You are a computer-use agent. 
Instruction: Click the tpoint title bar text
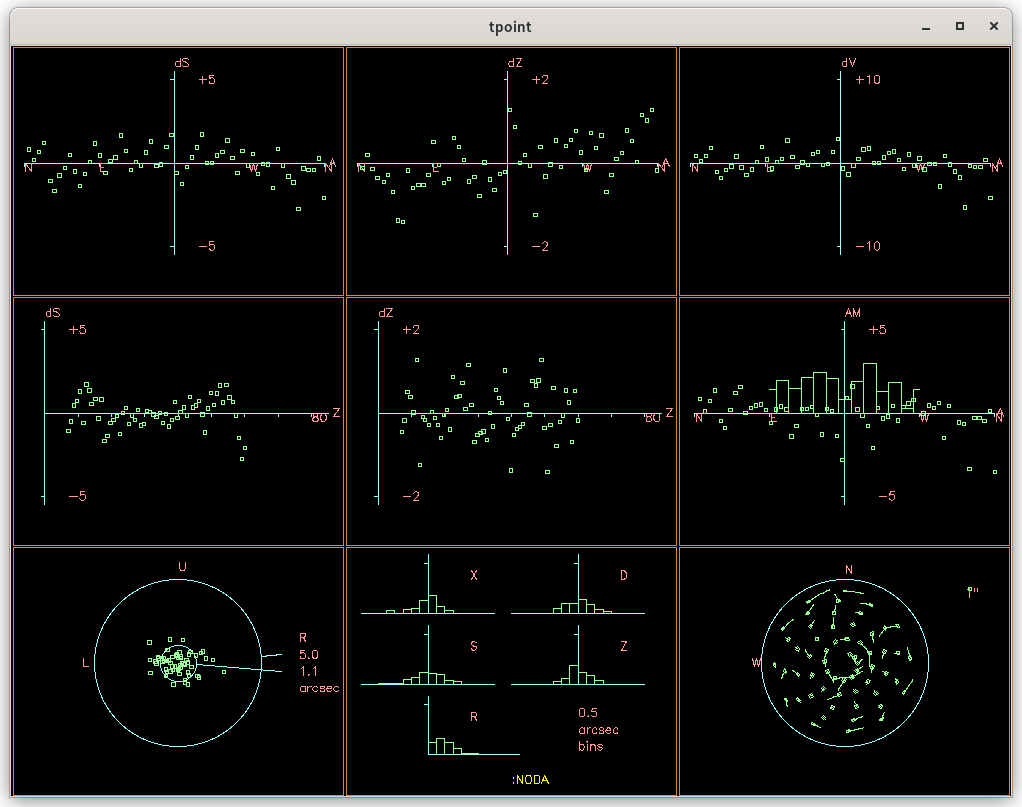tap(510, 27)
